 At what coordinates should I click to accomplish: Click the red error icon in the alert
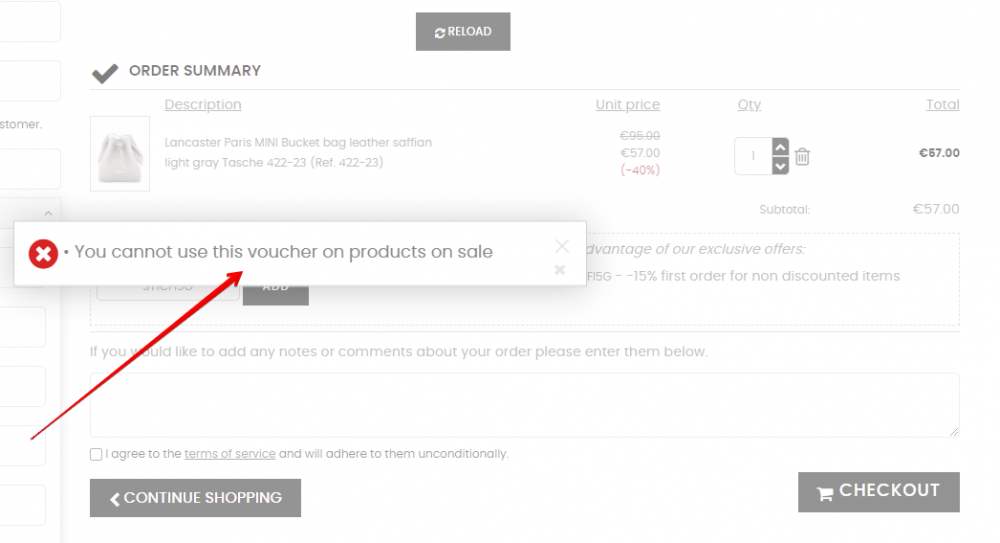(x=42, y=253)
